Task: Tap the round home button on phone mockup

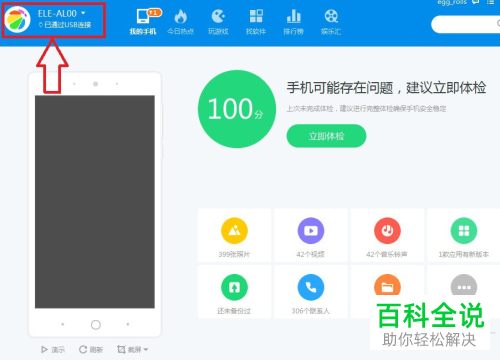Action: click(x=96, y=324)
